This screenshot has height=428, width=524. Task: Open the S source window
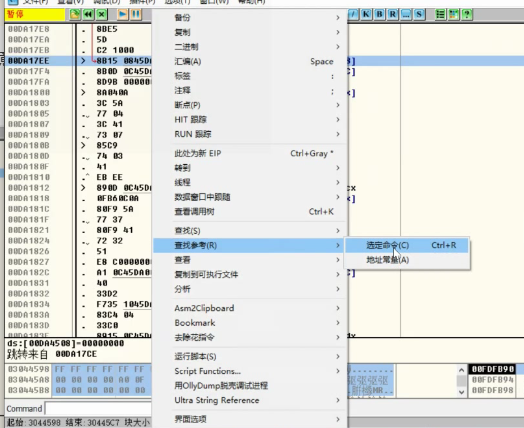click(x=419, y=14)
